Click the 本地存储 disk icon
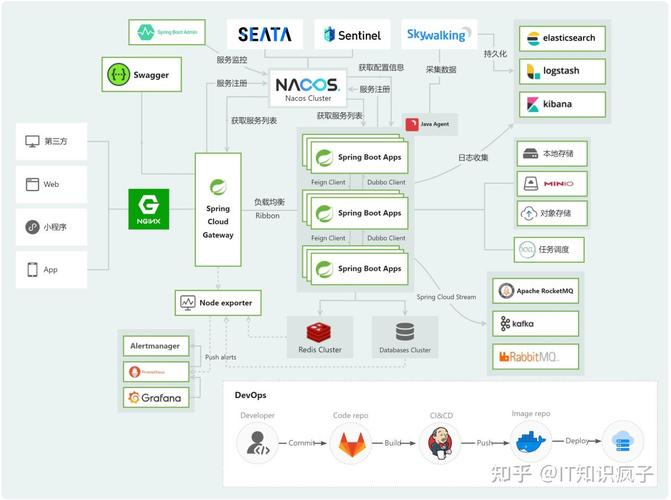Viewport: 671px width, 500px height. point(530,153)
